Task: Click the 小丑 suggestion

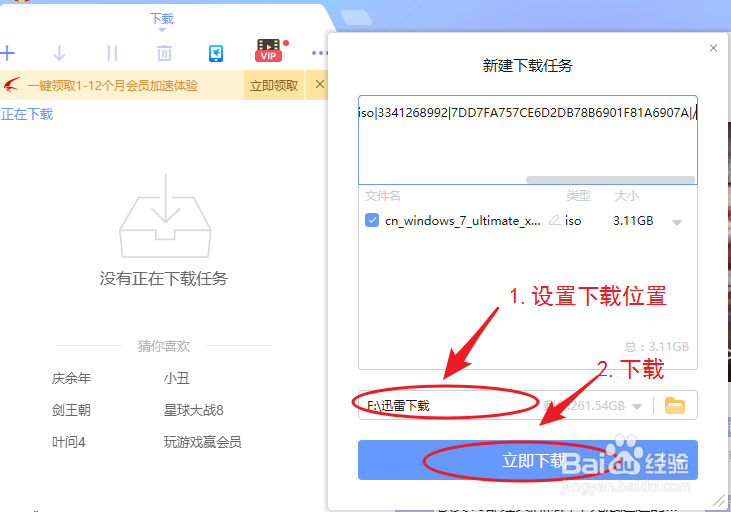Action: click(x=177, y=378)
